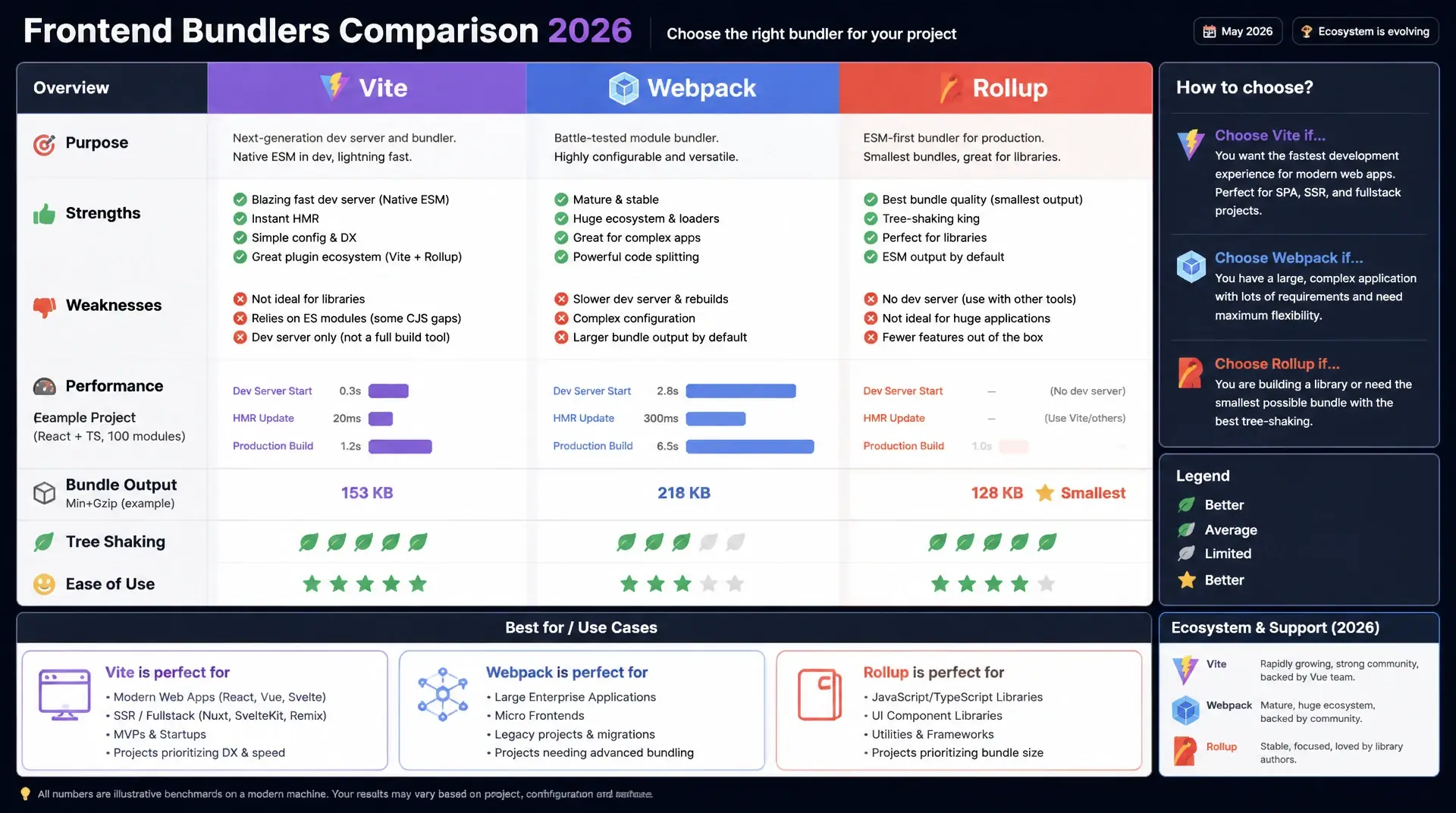The image size is (1456, 813).
Task: Click the Tree Shaking leaf icon
Action: click(44, 541)
